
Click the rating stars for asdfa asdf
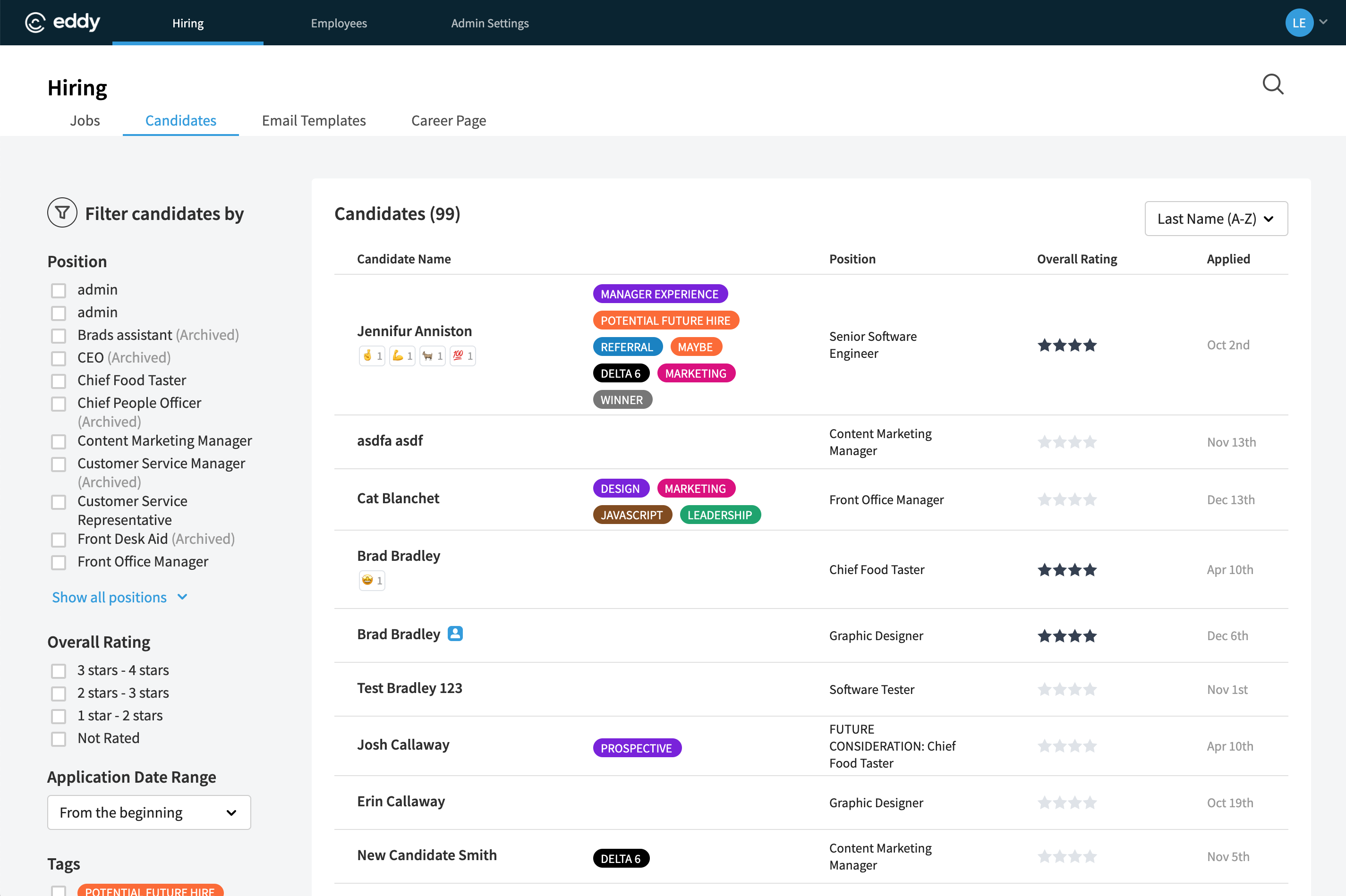tap(1066, 442)
